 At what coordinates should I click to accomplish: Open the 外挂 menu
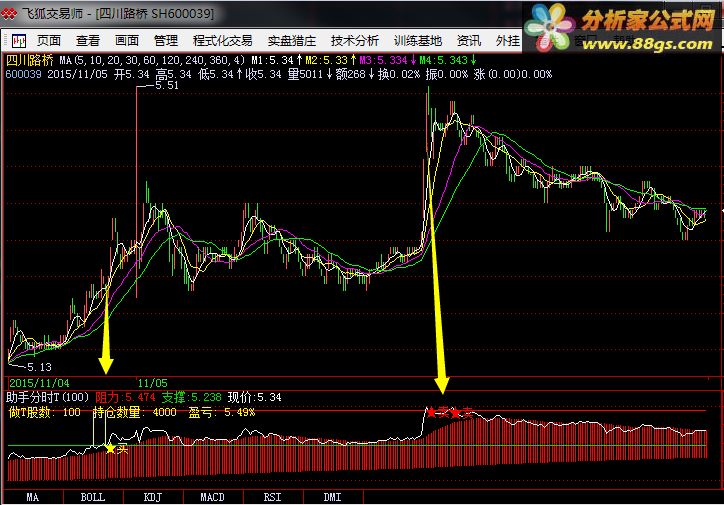tap(507, 41)
